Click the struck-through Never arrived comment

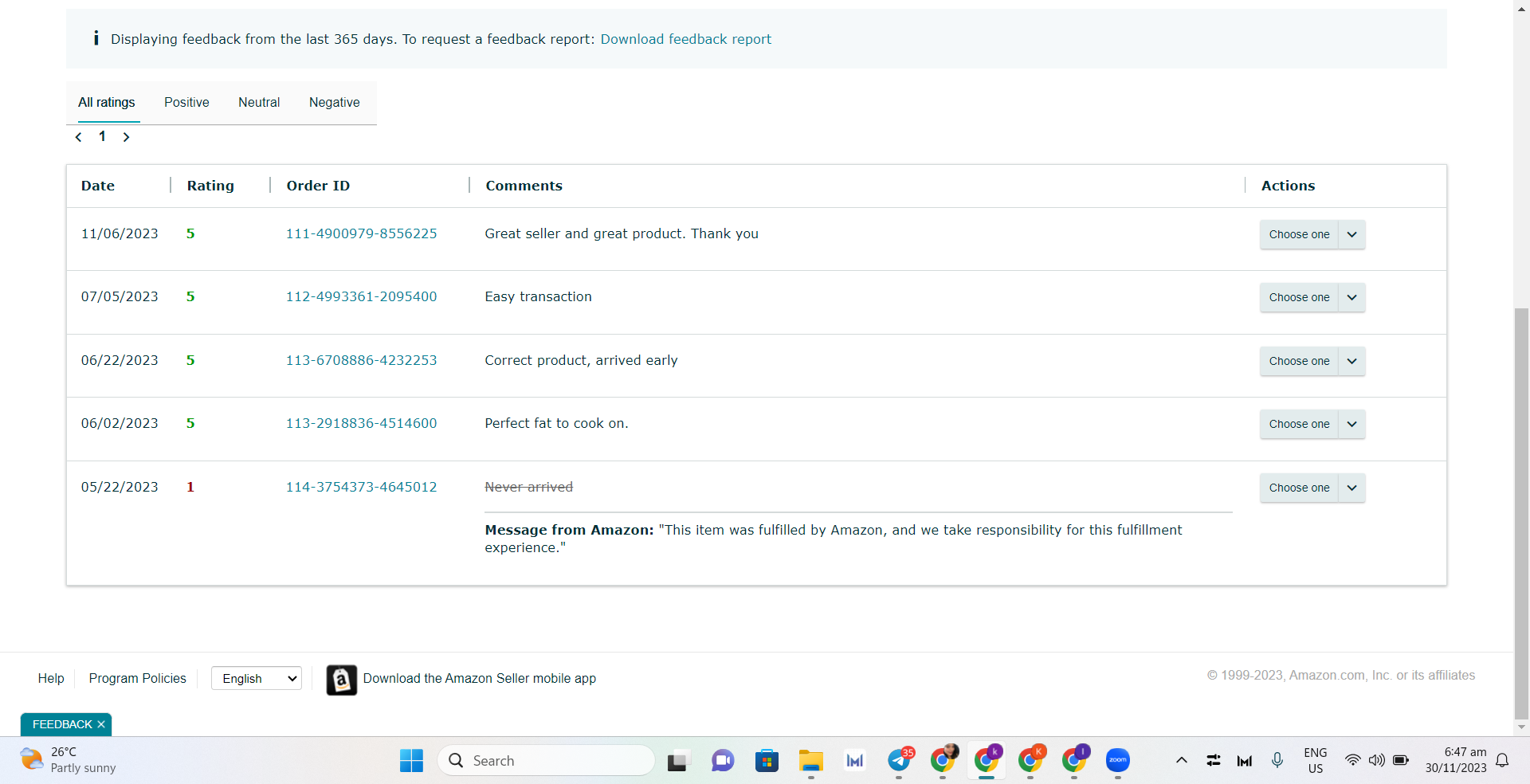click(x=529, y=487)
